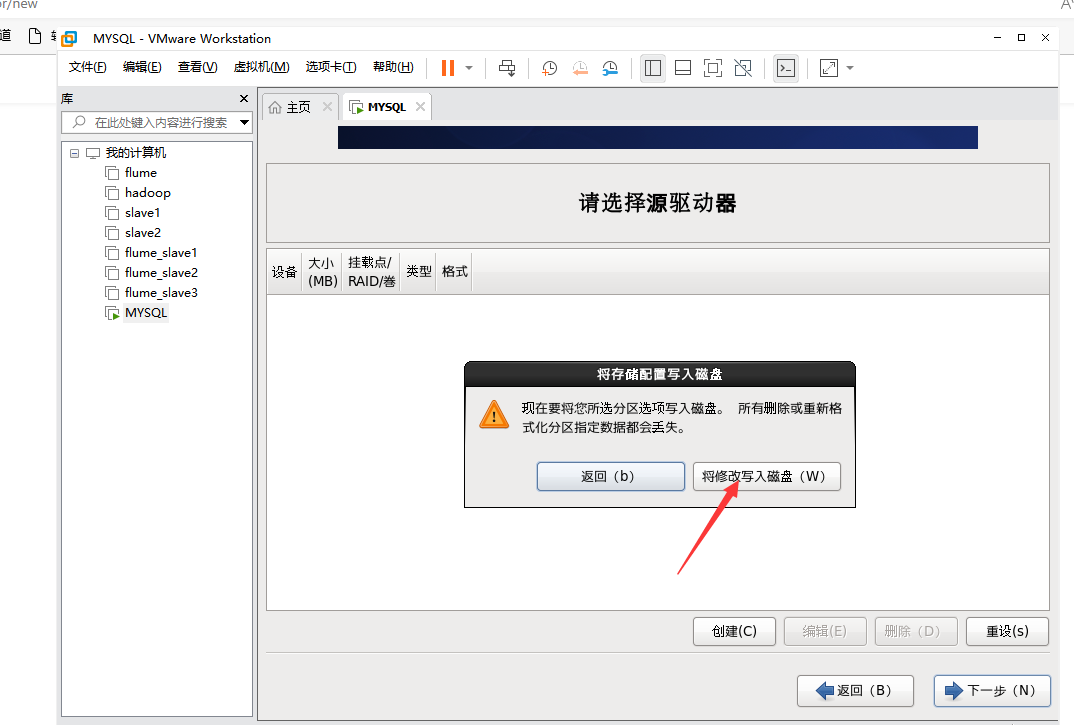Open the dropdown arrow beside the pause icon
The image size is (1074, 725).
[x=469, y=68]
